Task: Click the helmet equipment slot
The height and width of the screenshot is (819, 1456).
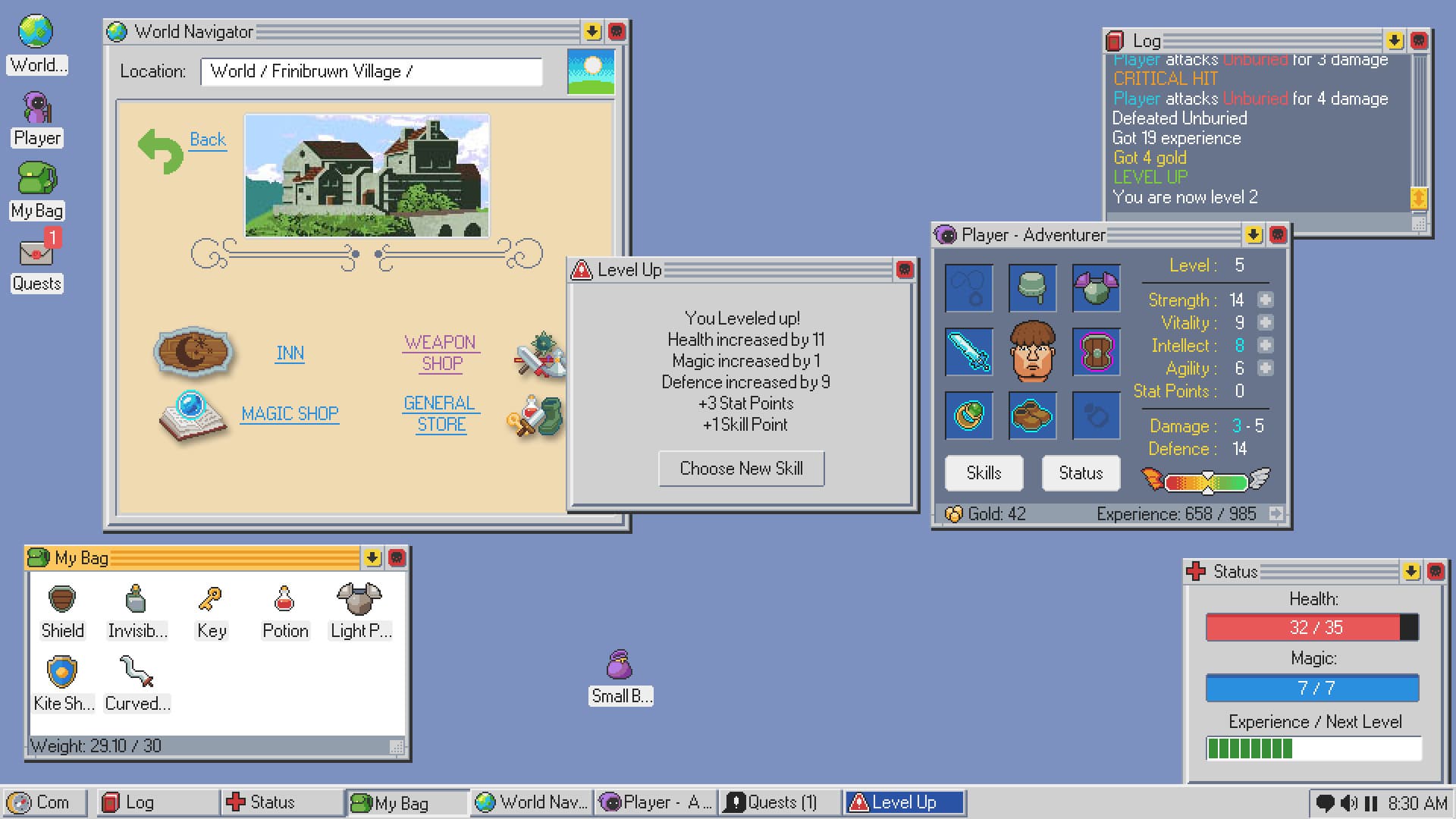Action: [1032, 288]
